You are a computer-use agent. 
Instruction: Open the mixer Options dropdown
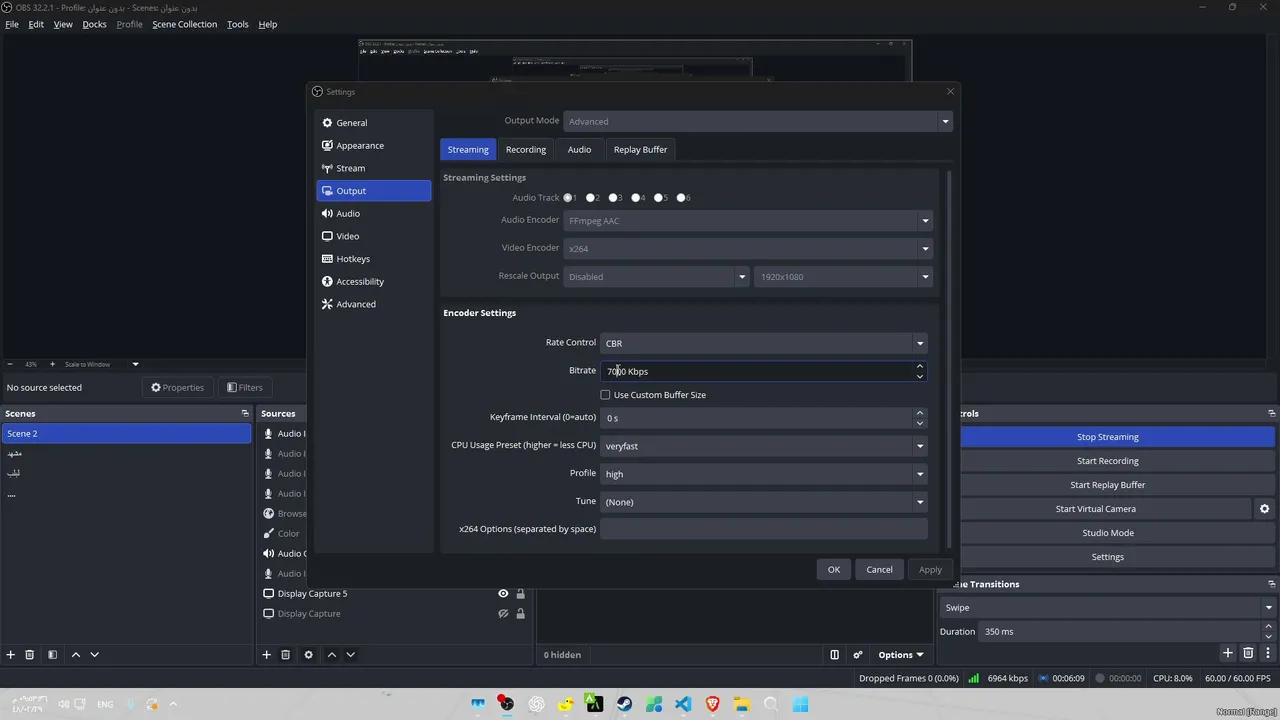(x=901, y=655)
